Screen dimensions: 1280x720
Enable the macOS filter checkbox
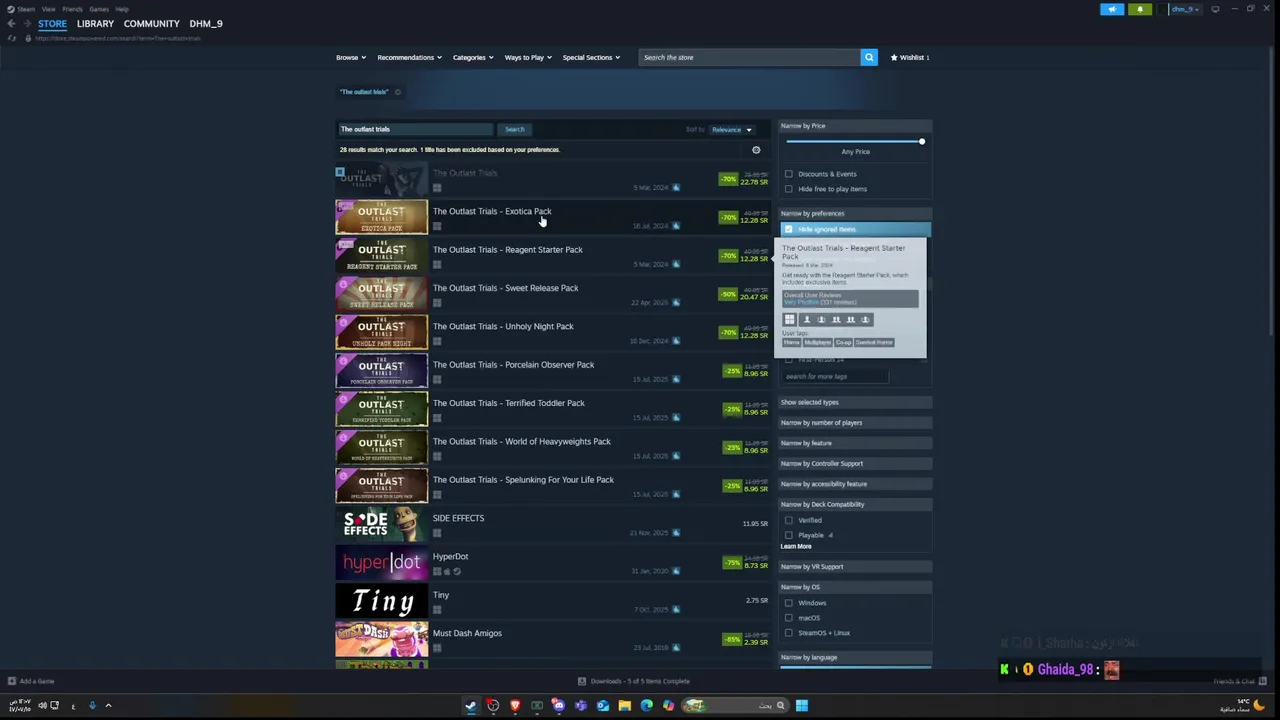(x=789, y=618)
